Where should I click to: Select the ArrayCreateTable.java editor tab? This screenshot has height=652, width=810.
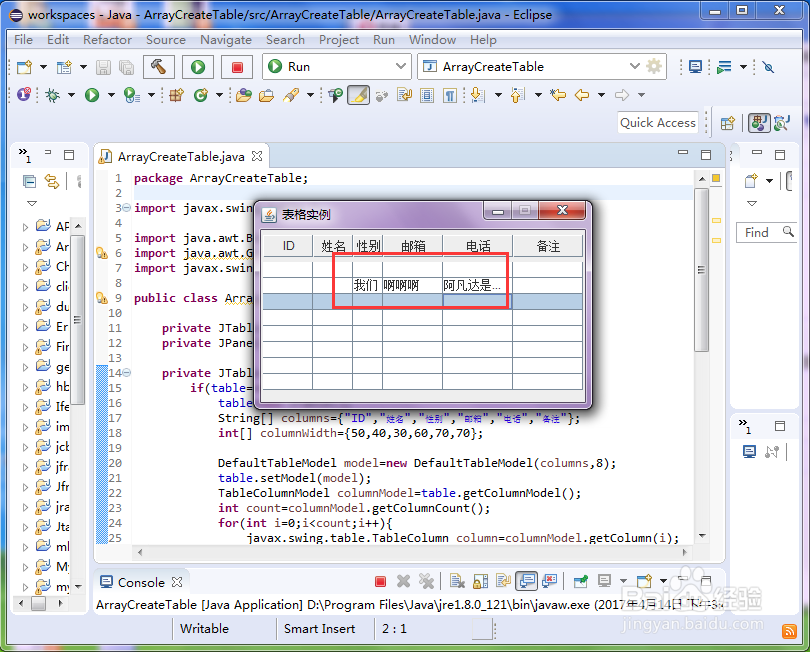tap(180, 157)
